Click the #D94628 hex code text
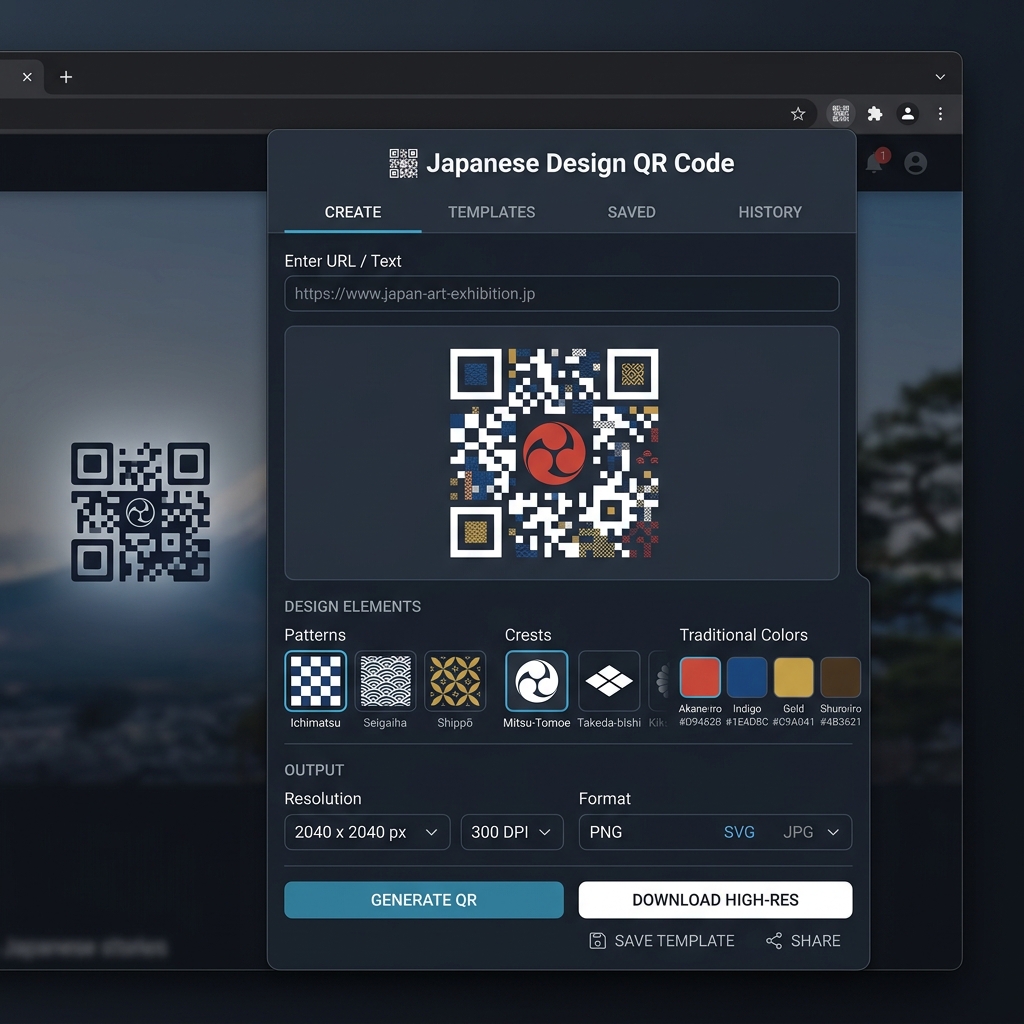Screen dimensions: 1024x1024 (699, 722)
